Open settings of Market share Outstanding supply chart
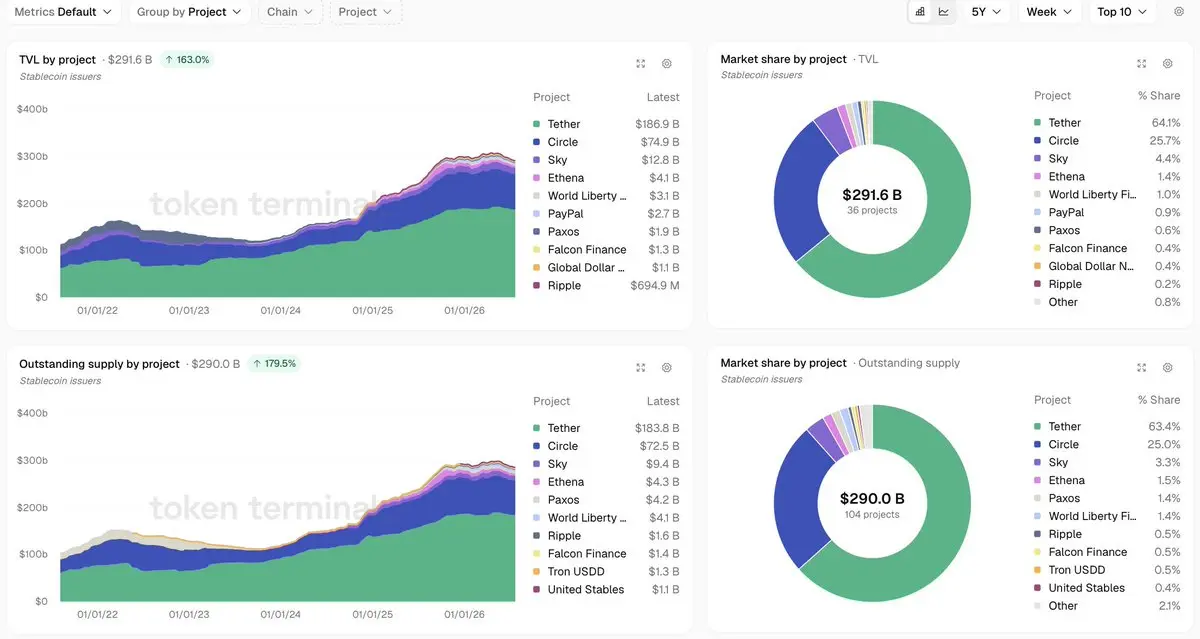The width and height of the screenshot is (1200, 639). click(1167, 367)
